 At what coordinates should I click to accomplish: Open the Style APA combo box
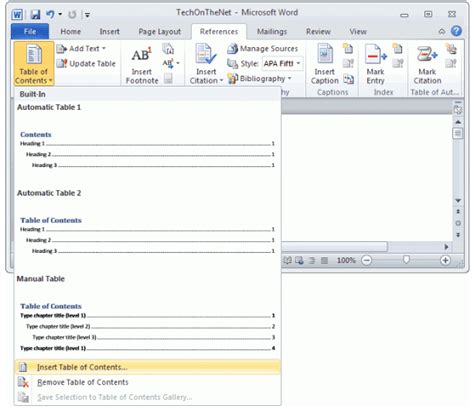[283, 63]
